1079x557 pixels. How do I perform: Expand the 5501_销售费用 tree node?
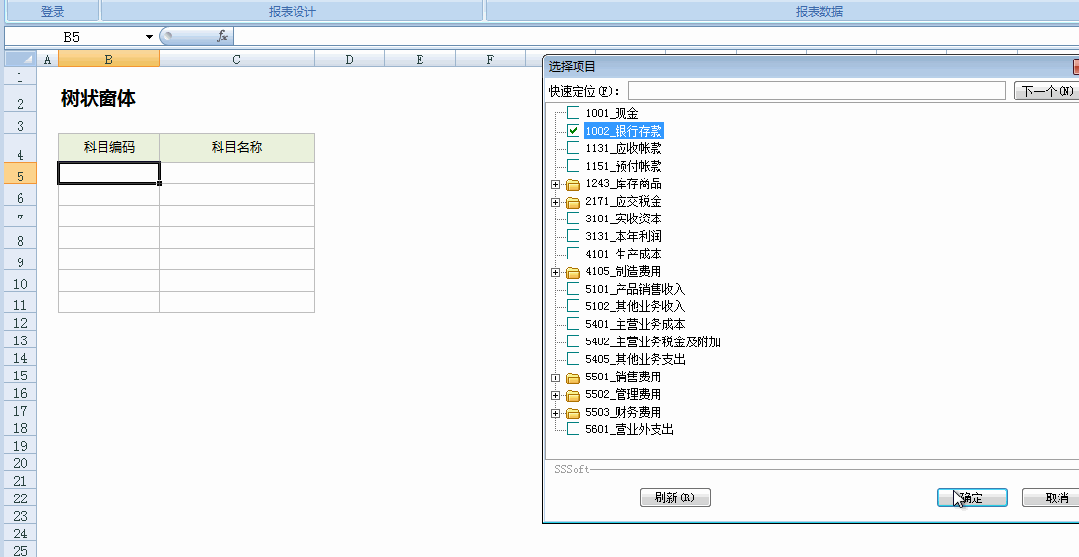point(555,377)
